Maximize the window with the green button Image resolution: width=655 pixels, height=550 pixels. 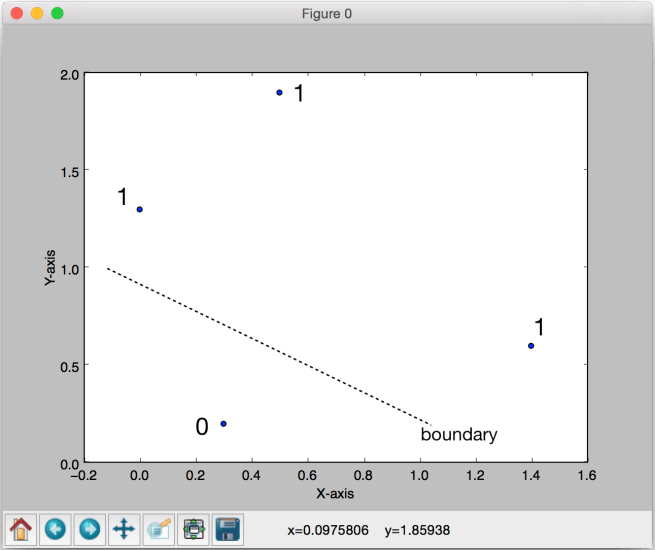coord(57,13)
